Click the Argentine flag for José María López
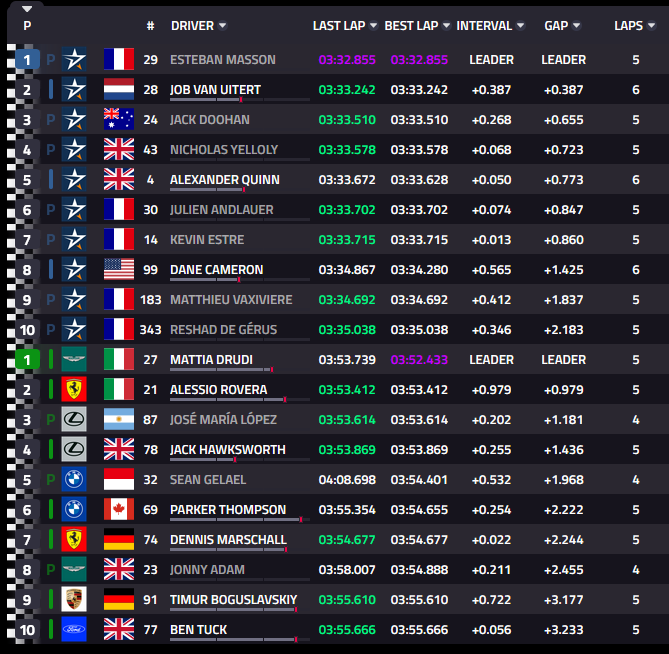This screenshot has height=654, width=669. pyautogui.click(x=119, y=419)
